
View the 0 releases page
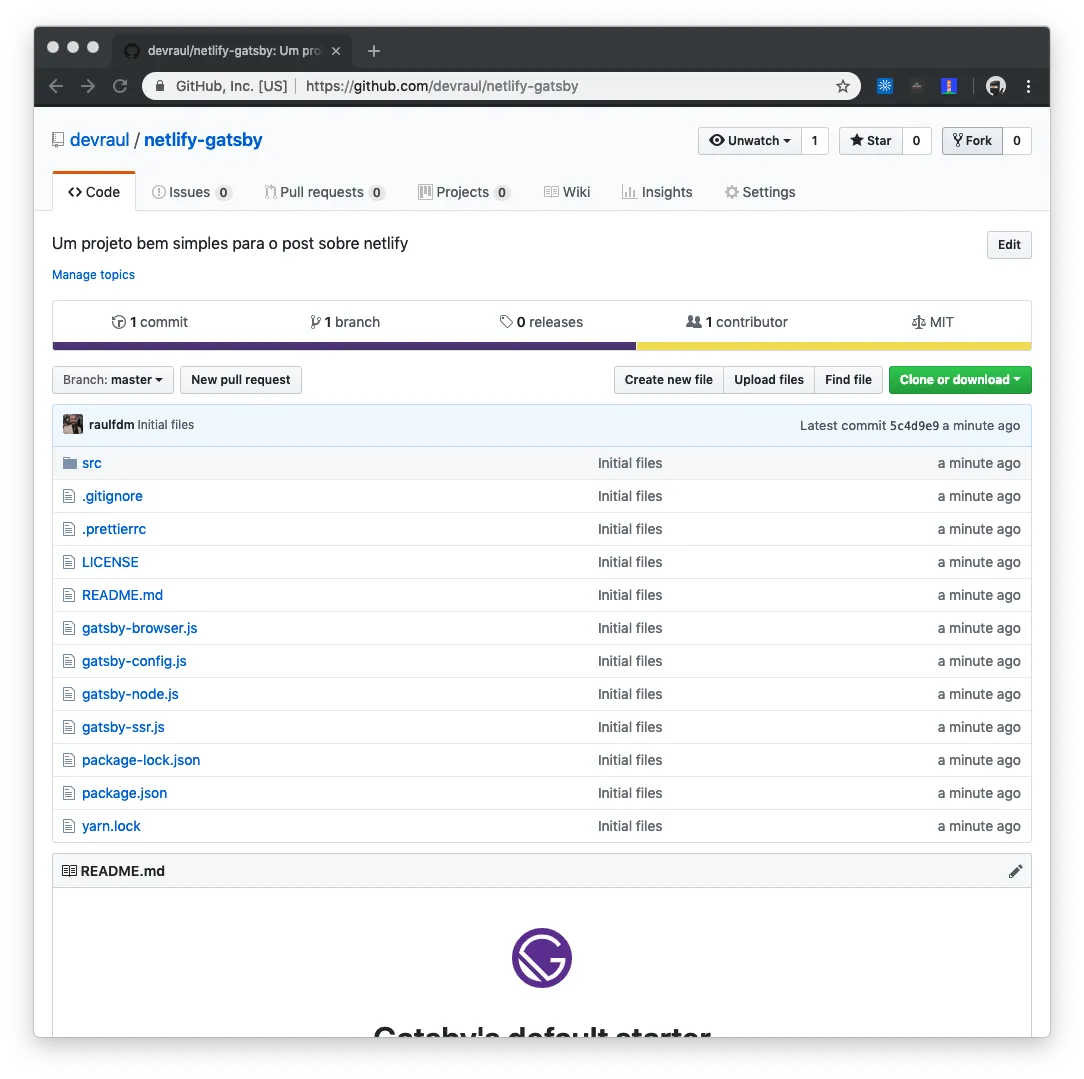(x=541, y=322)
